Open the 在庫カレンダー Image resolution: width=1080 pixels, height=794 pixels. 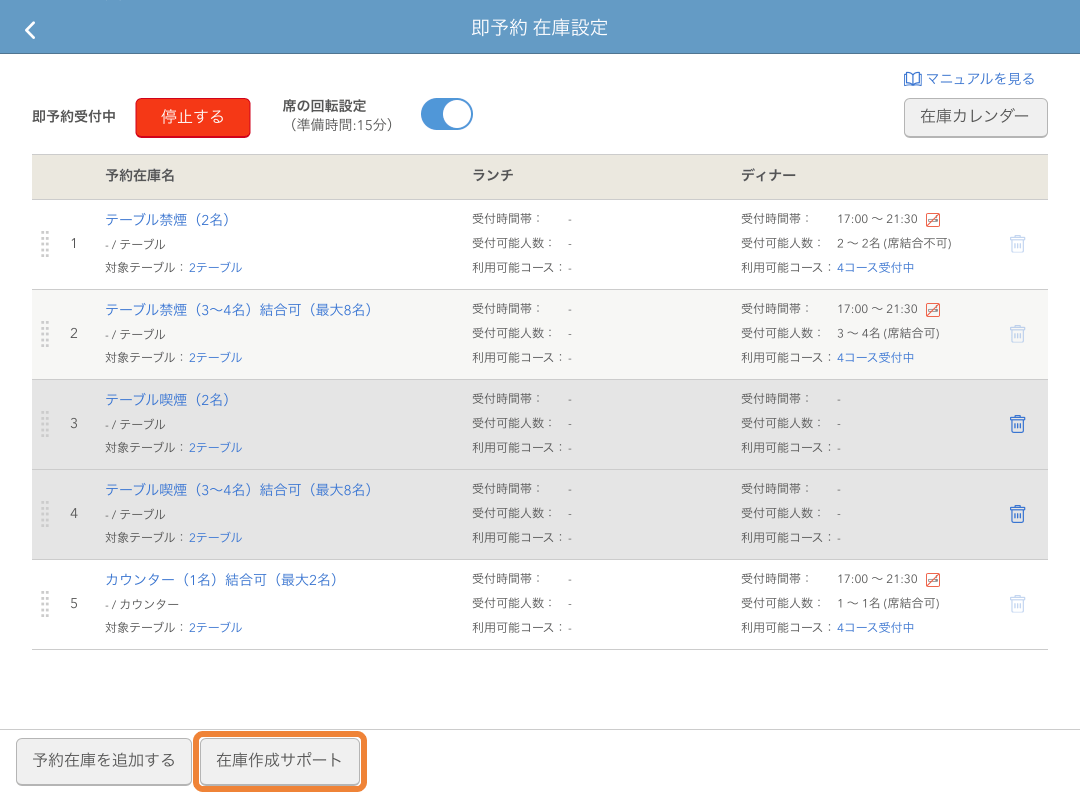pyautogui.click(x=975, y=118)
